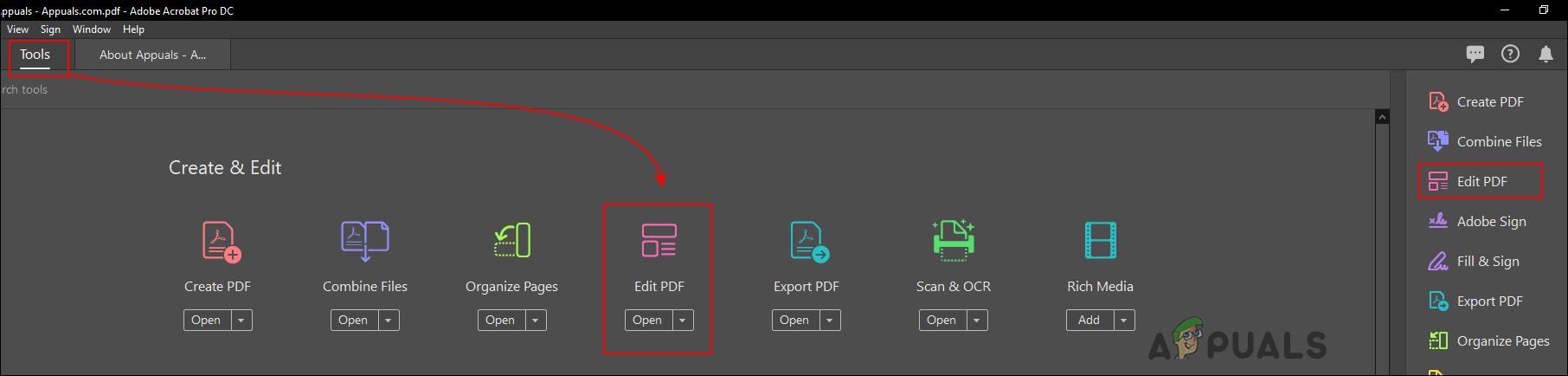Screen dimensions: 1568x376
Task: Expand the dropdown arrow next to Rich Media Add
Action: click(x=1124, y=321)
